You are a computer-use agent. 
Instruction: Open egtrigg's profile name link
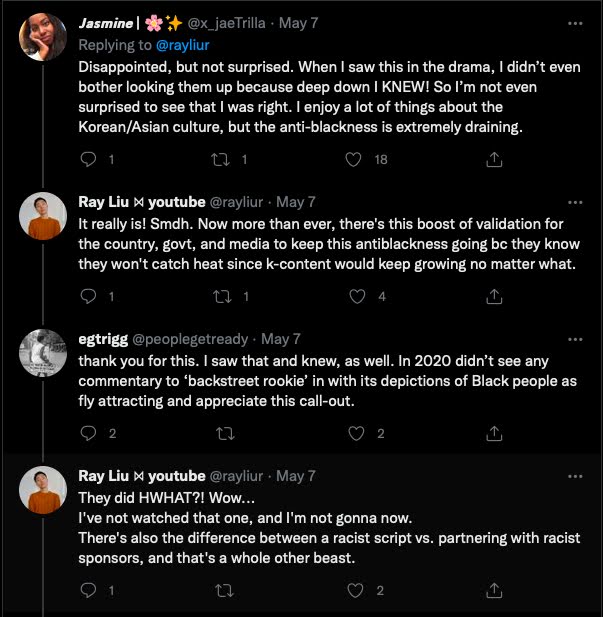pyautogui.click(x=101, y=339)
